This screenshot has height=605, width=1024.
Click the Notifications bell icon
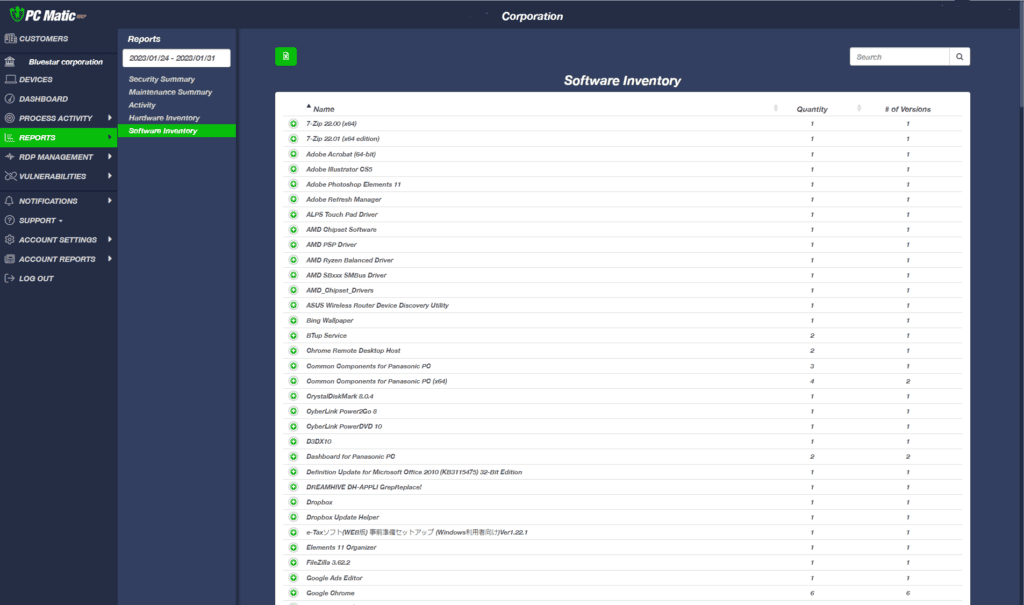tap(9, 201)
